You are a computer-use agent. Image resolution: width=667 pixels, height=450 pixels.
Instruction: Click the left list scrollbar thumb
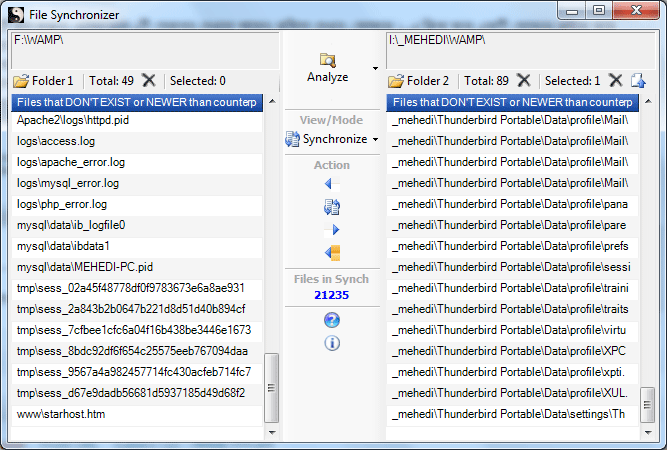point(271,387)
